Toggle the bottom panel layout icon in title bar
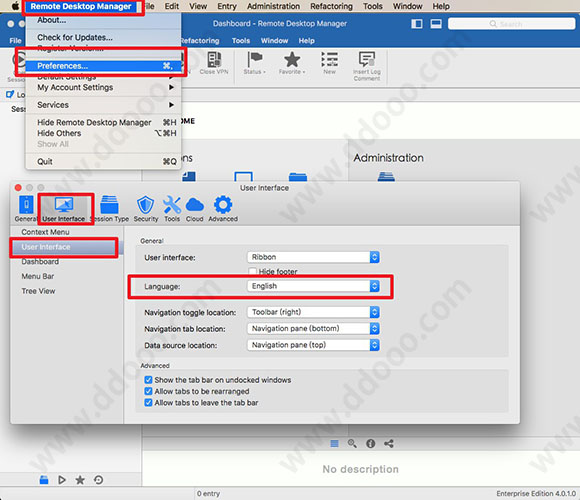580x500 pixels. click(x=436, y=24)
